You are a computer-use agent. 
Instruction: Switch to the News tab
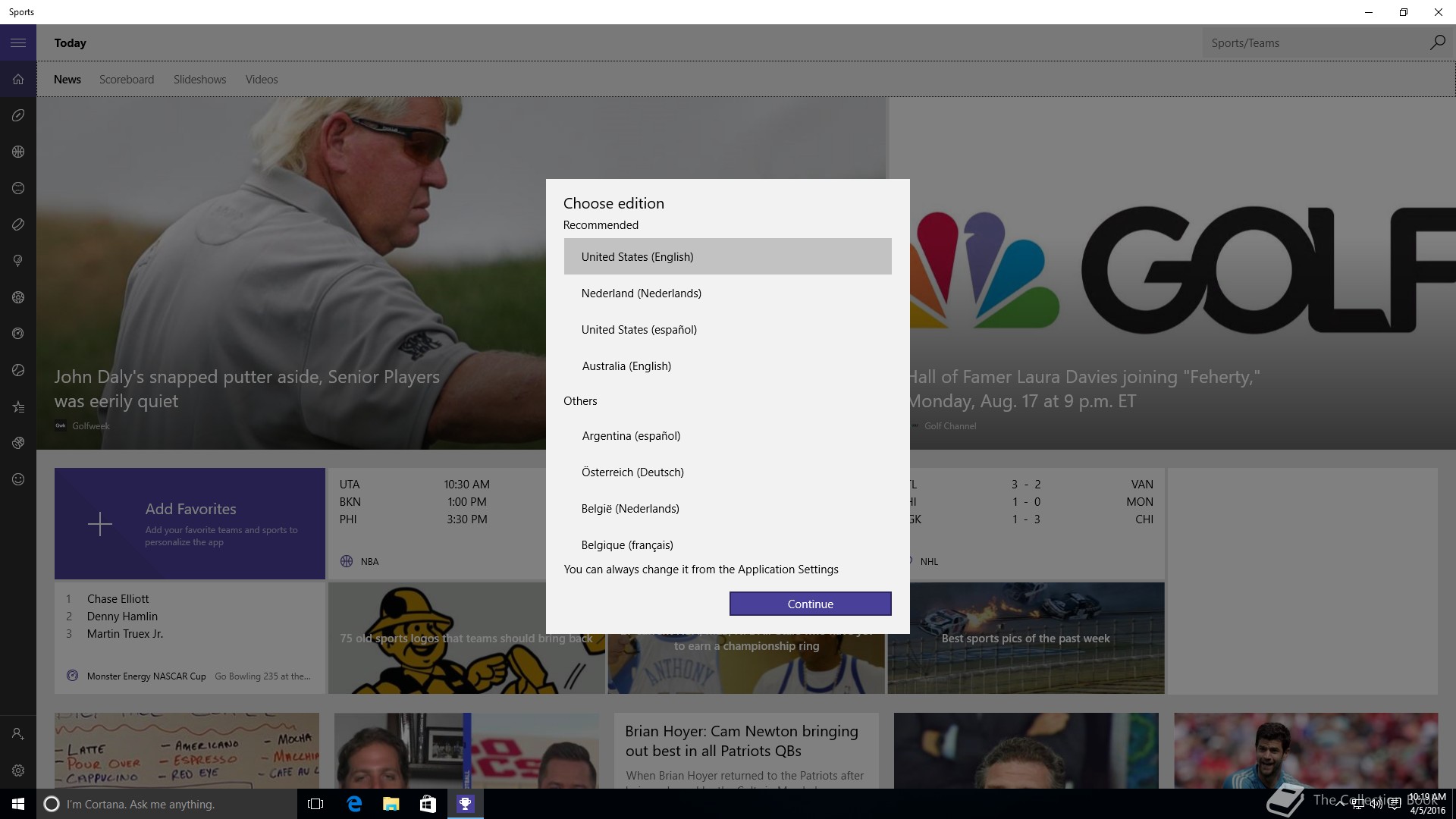click(67, 80)
